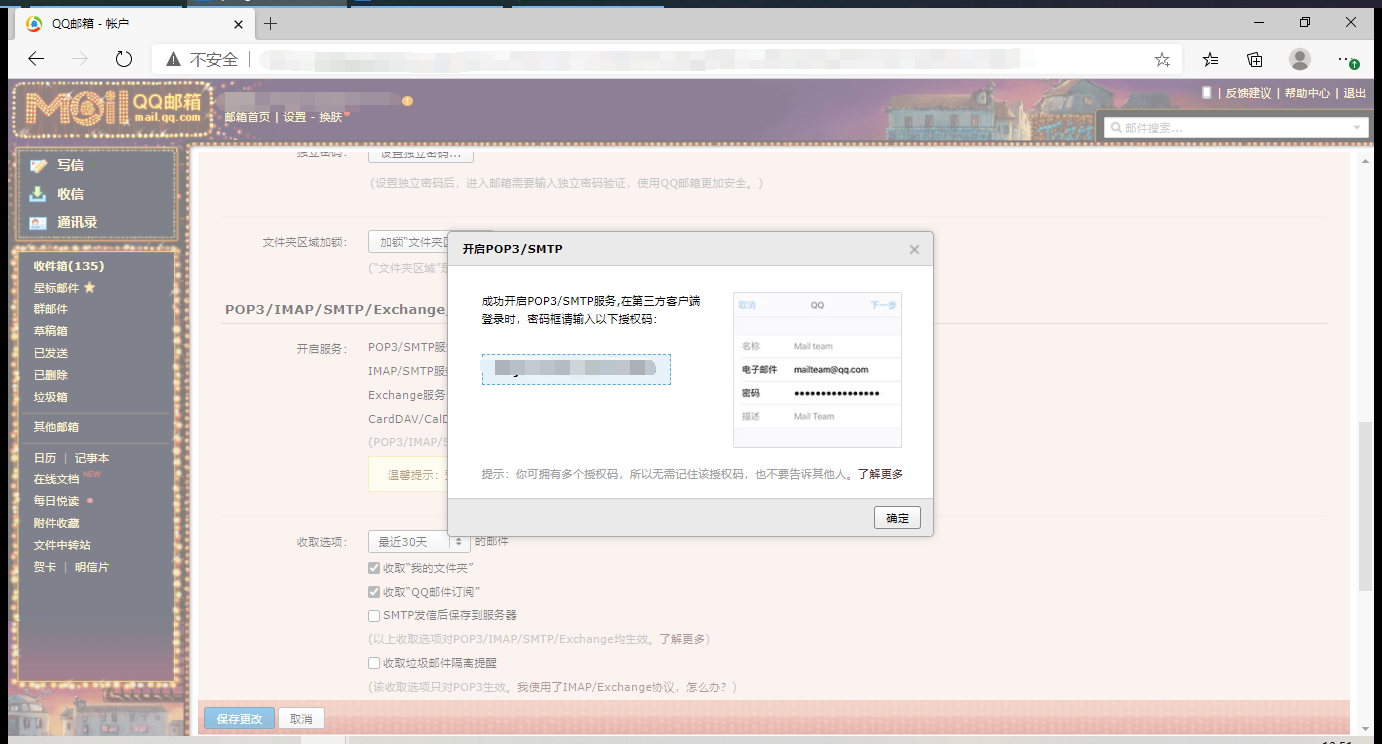
Task: Open 在线文档 in sidebar
Action: [x=56, y=480]
